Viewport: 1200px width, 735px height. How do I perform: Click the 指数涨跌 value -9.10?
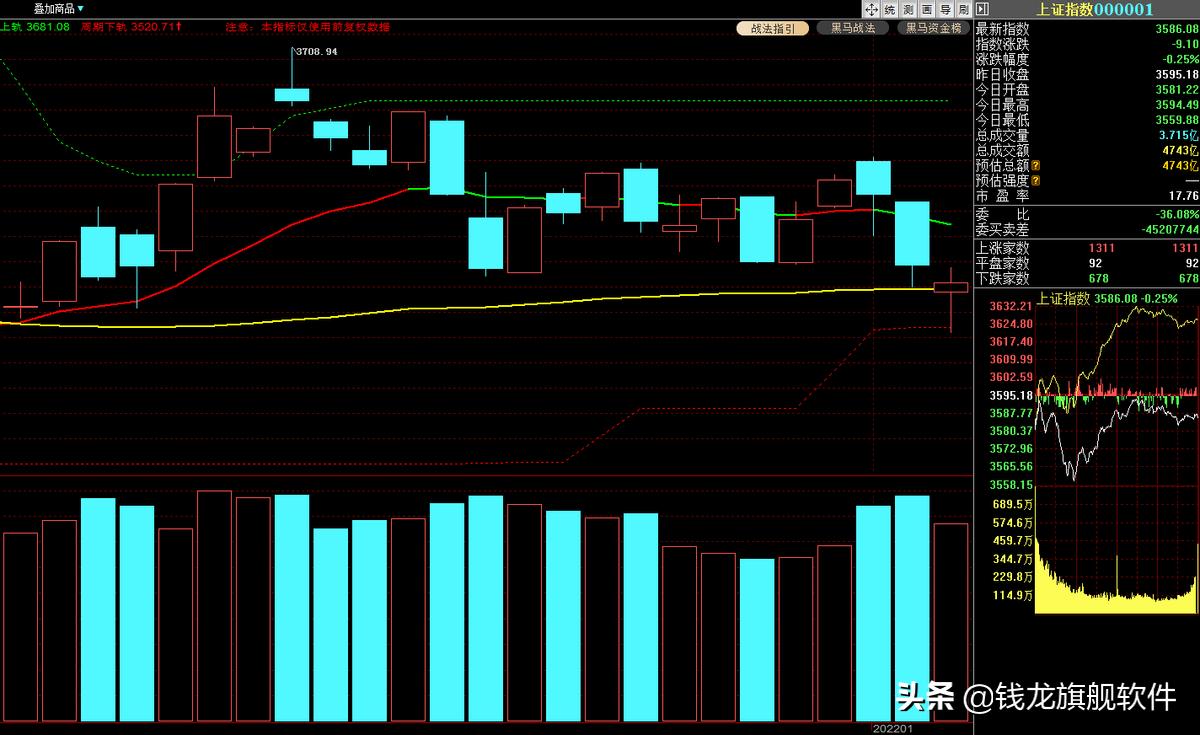click(1185, 44)
